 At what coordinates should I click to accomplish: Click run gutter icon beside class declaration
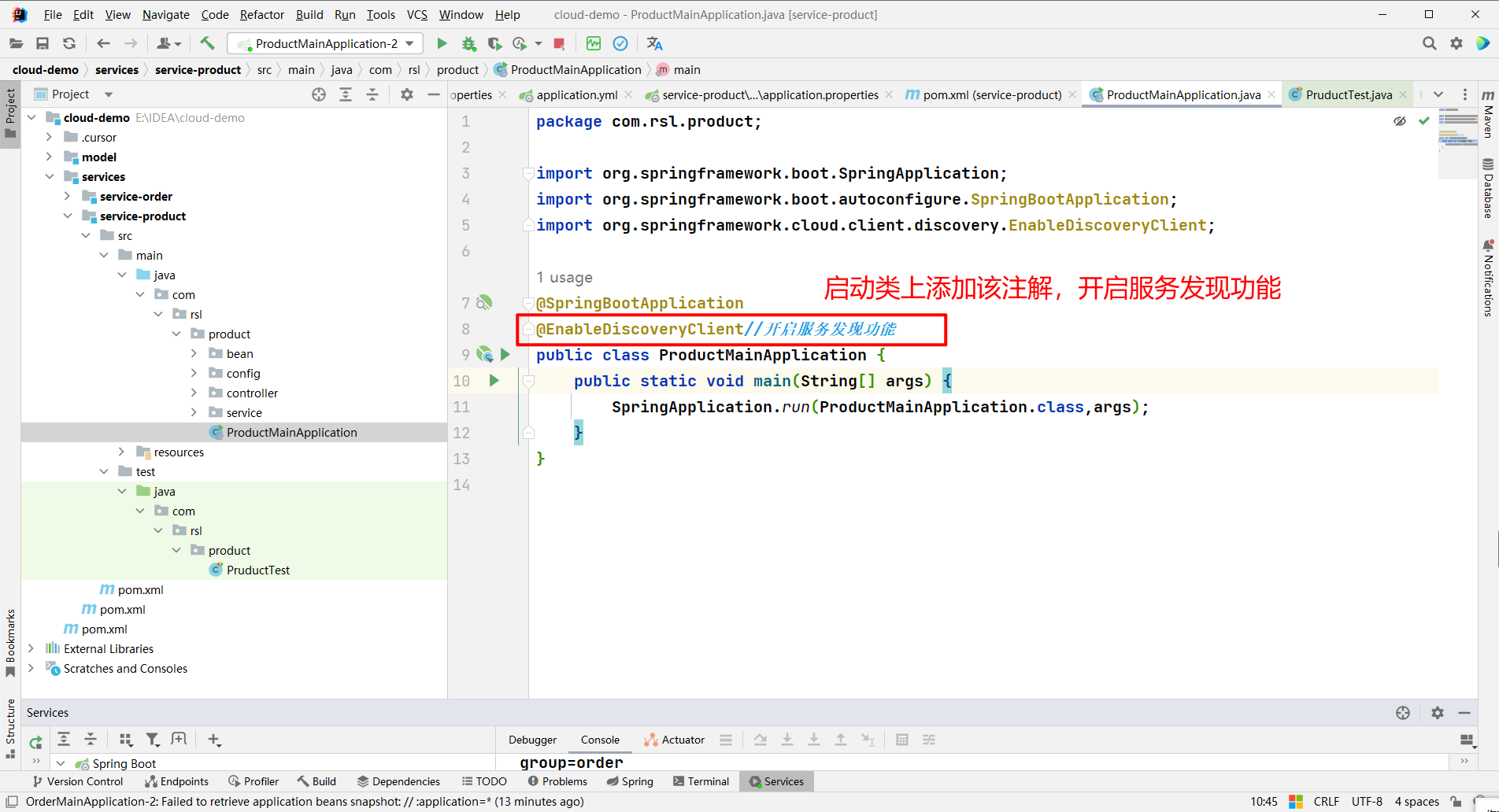point(505,355)
